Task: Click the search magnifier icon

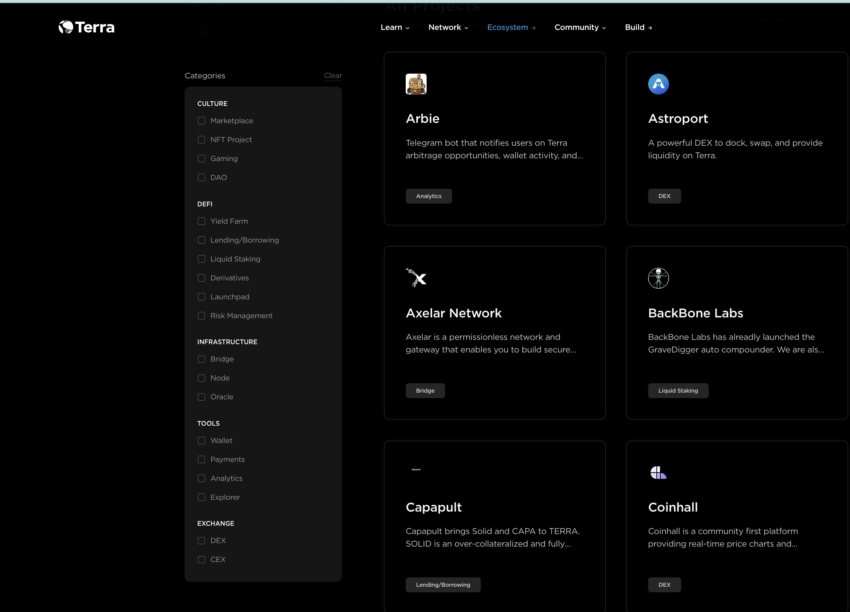Action: point(204,32)
